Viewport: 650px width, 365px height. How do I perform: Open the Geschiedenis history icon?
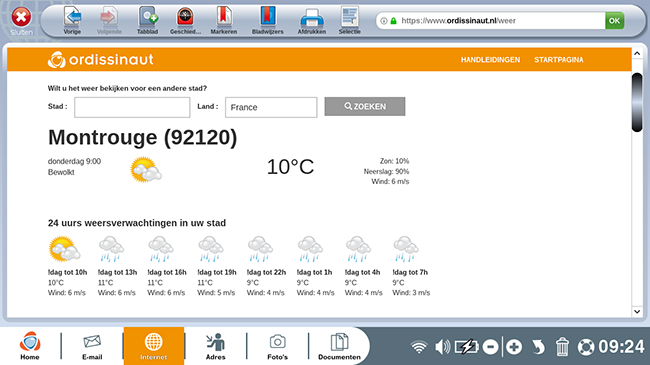(x=185, y=17)
